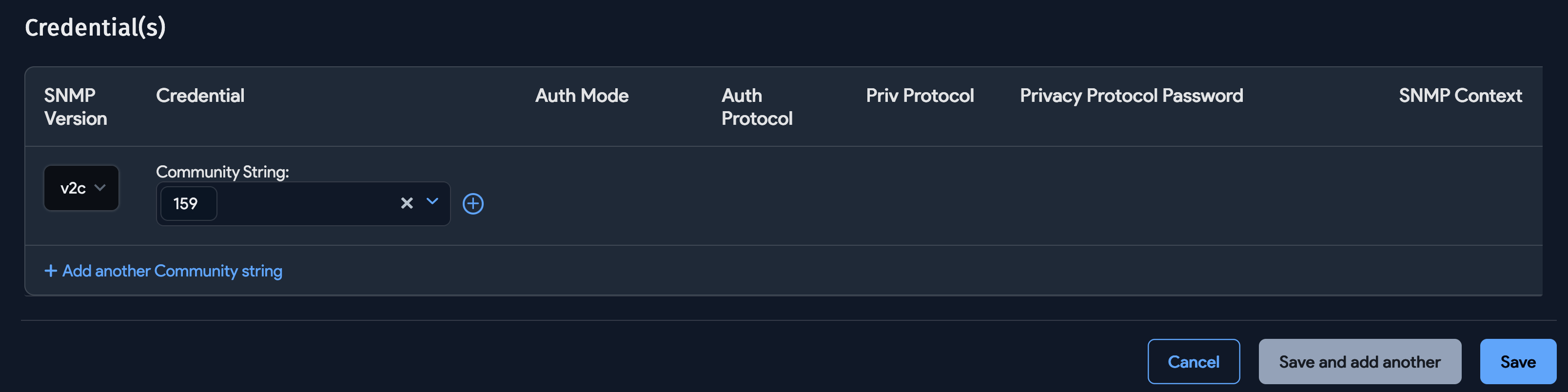Click the Credential column header

[199, 96]
